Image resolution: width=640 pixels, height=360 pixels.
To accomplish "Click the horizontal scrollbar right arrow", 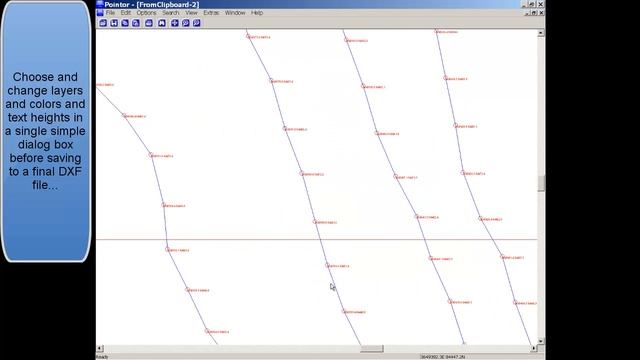I will (x=534, y=348).
